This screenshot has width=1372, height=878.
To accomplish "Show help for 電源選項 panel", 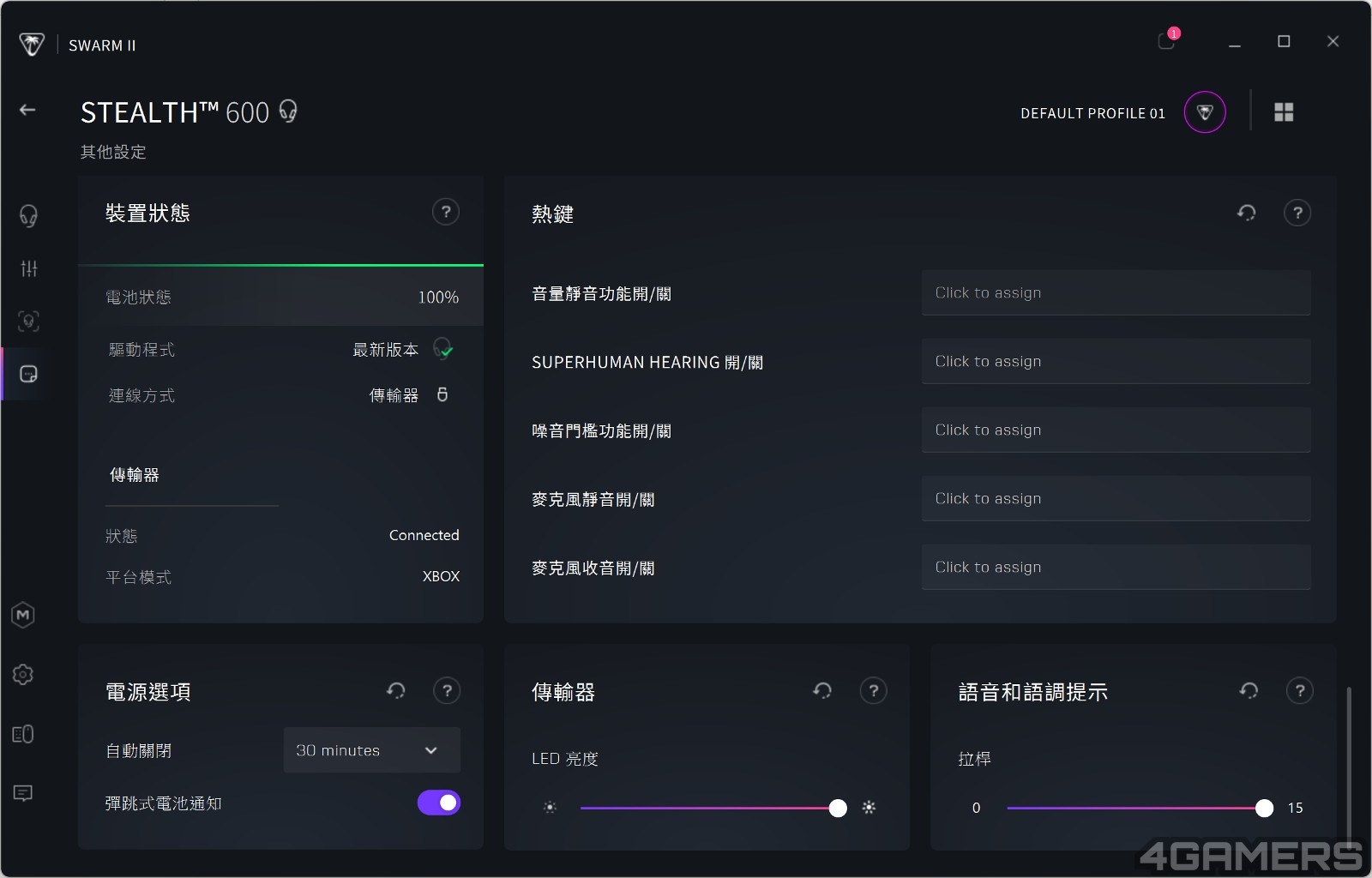I will [x=447, y=690].
